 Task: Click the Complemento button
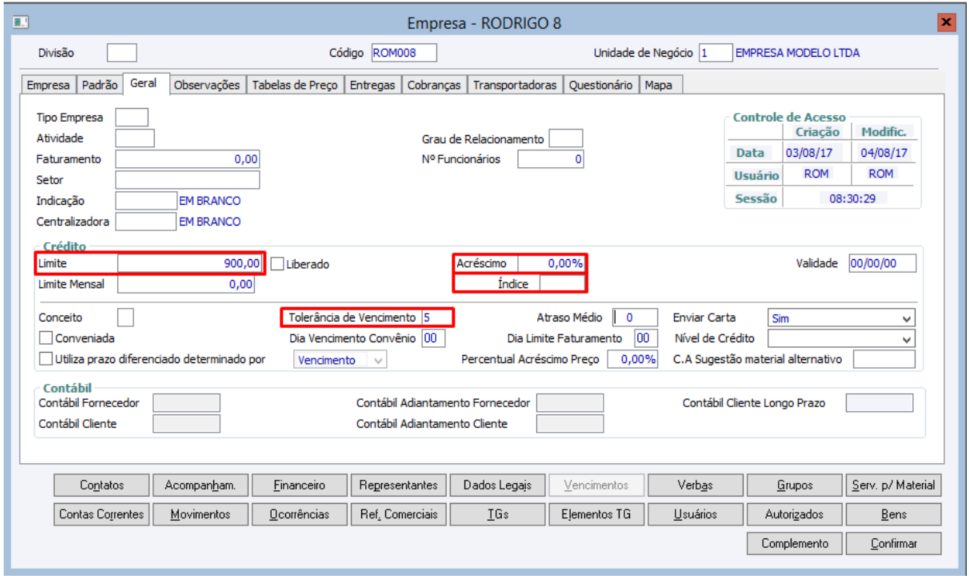coord(795,543)
